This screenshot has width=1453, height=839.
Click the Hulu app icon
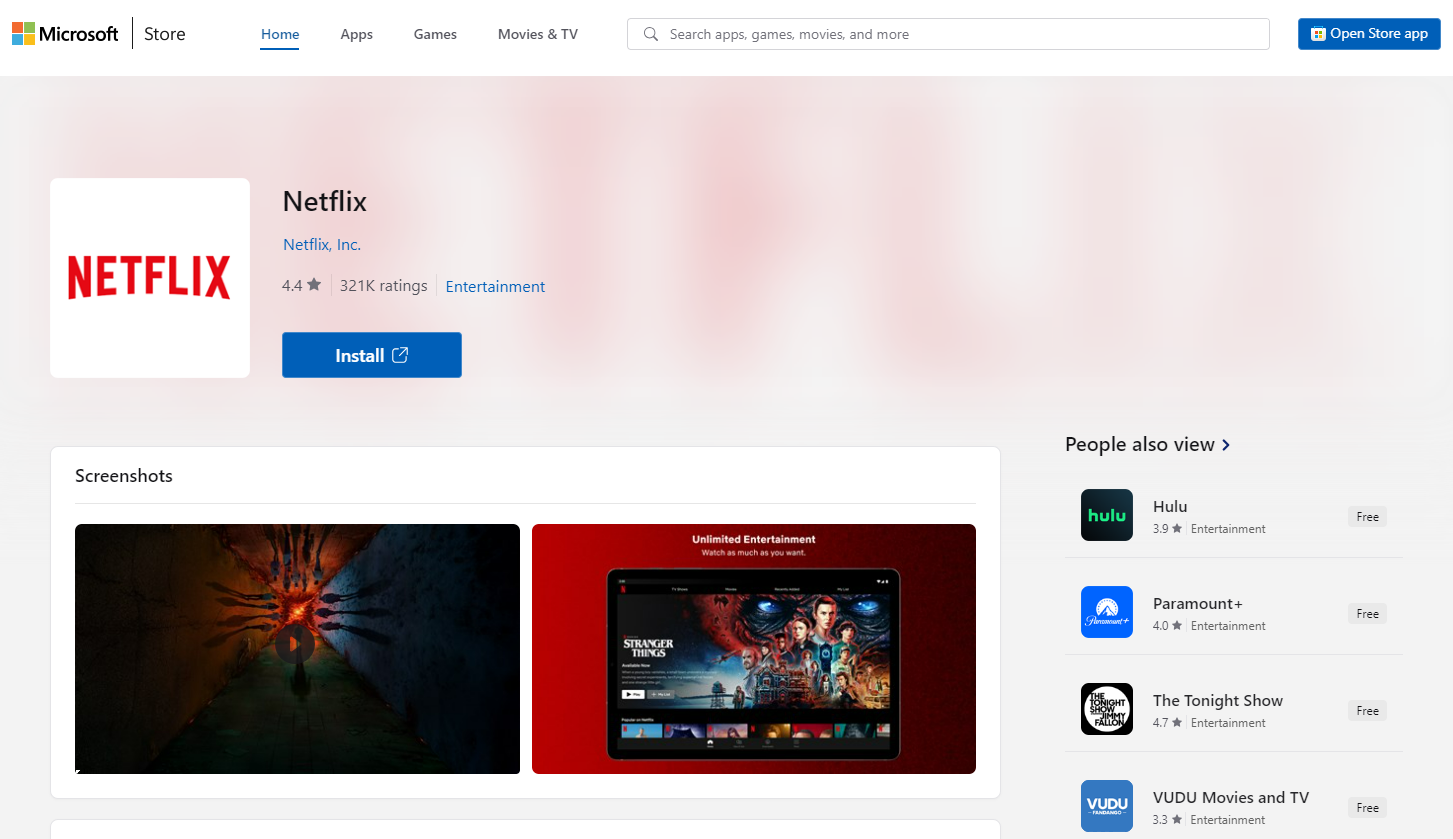[1107, 515]
